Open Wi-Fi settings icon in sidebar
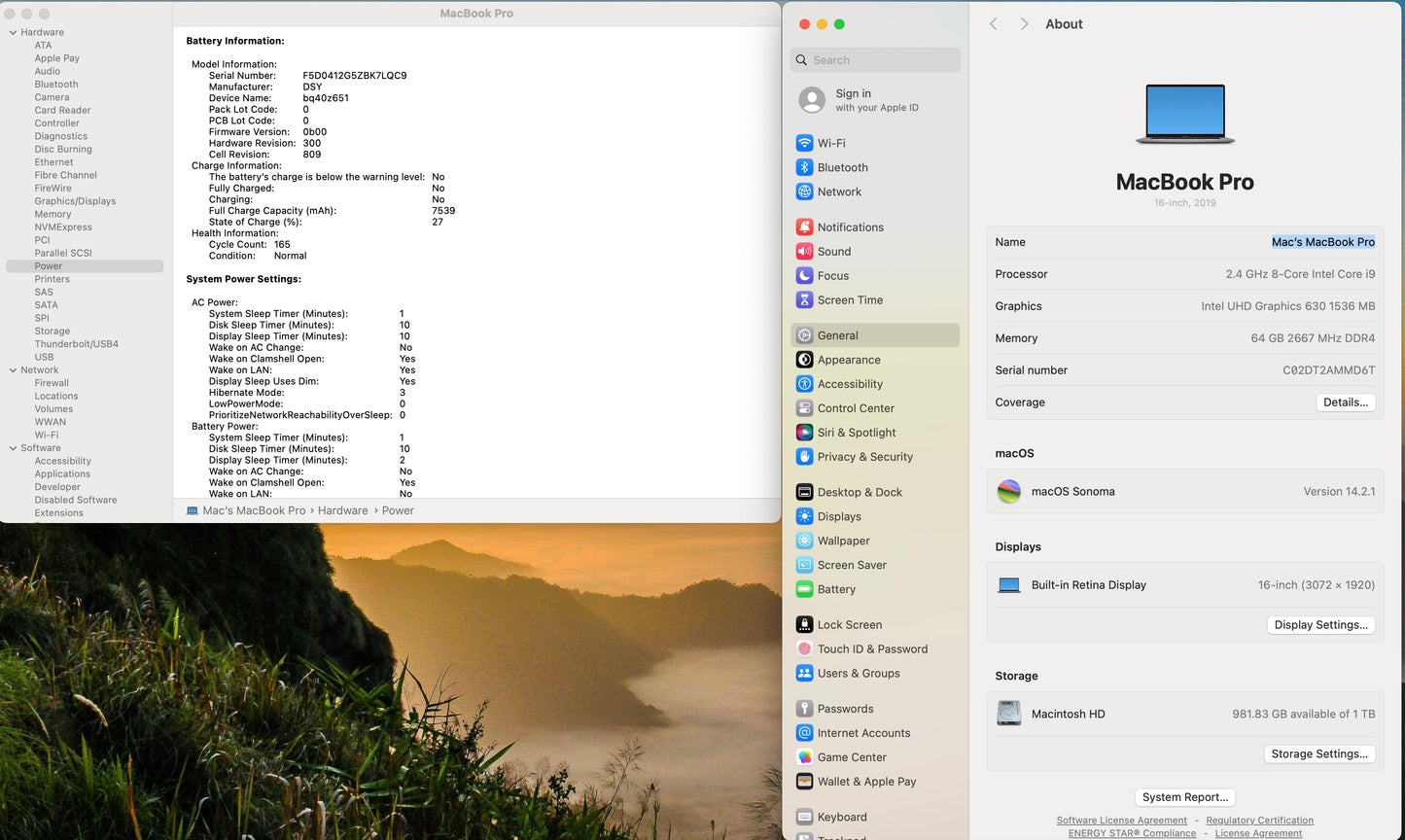1405x840 pixels. pos(804,143)
